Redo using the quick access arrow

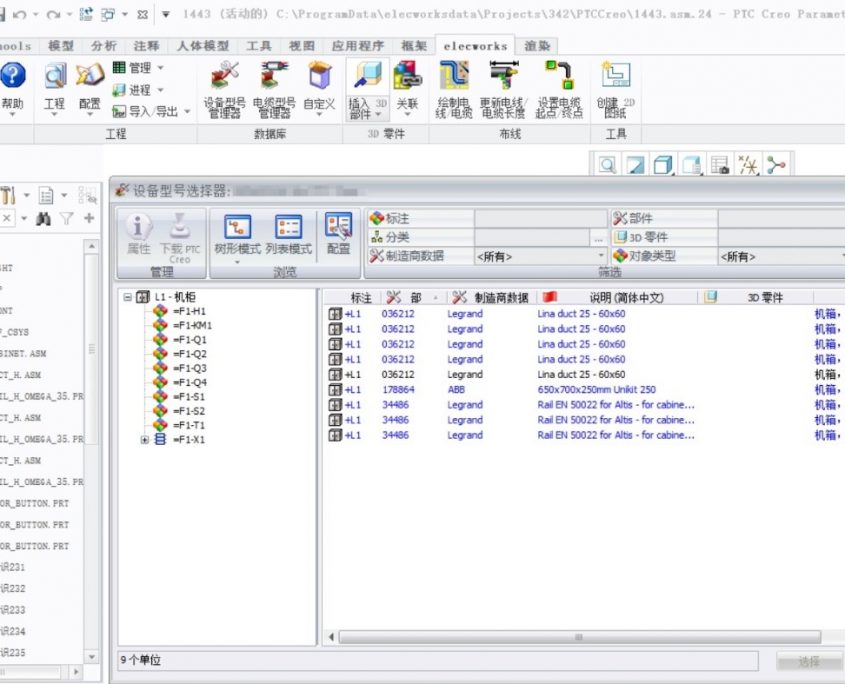coord(53,15)
